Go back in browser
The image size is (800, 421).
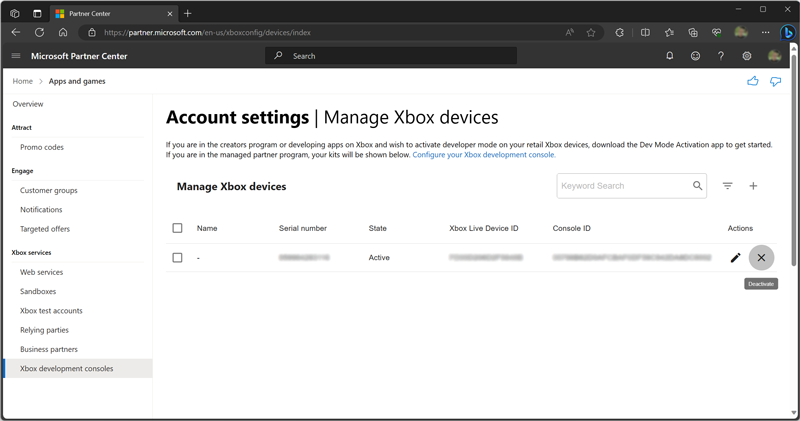16,32
